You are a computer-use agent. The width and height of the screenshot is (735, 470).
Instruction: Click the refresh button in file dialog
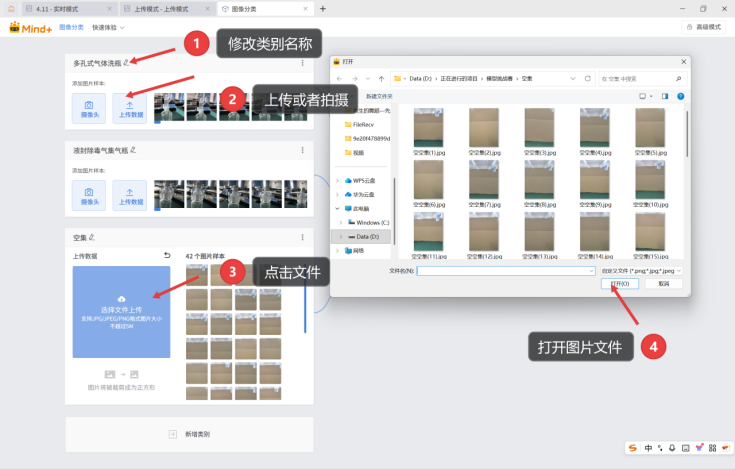pyautogui.click(x=586, y=78)
